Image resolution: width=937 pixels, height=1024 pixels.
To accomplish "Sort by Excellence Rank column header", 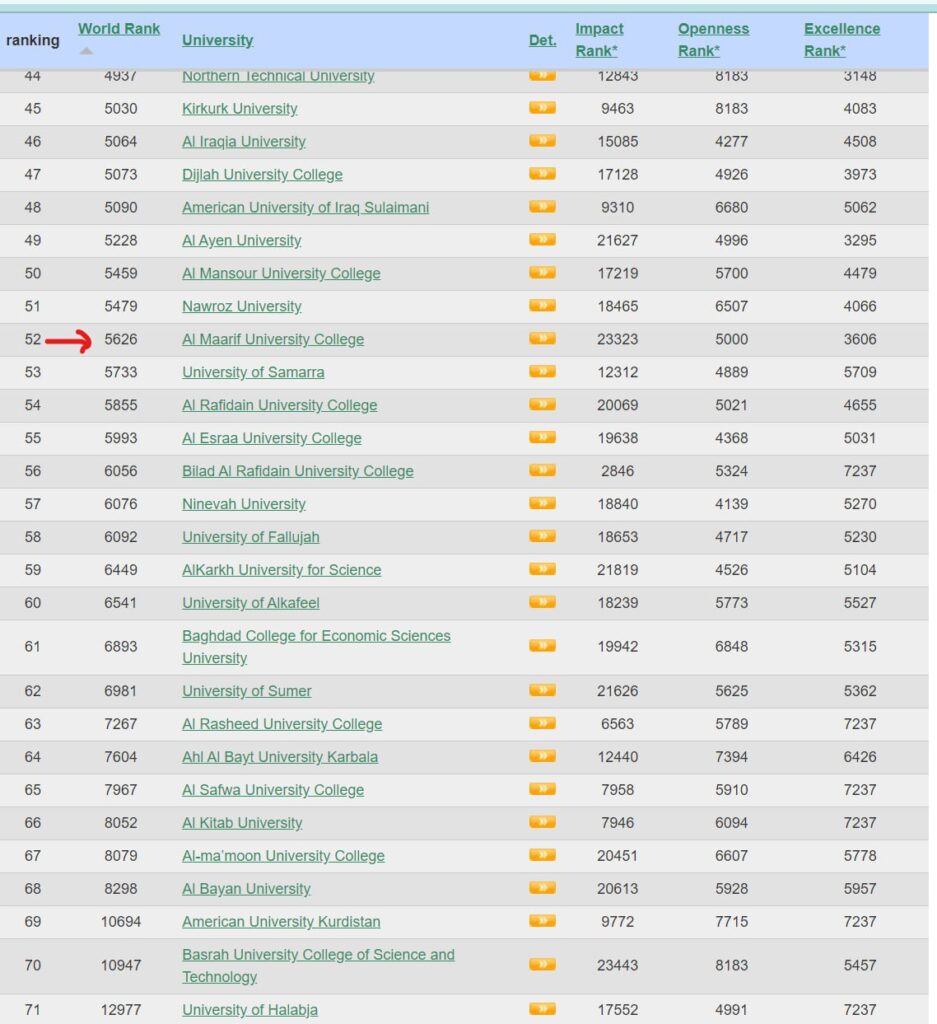I will pos(842,40).
